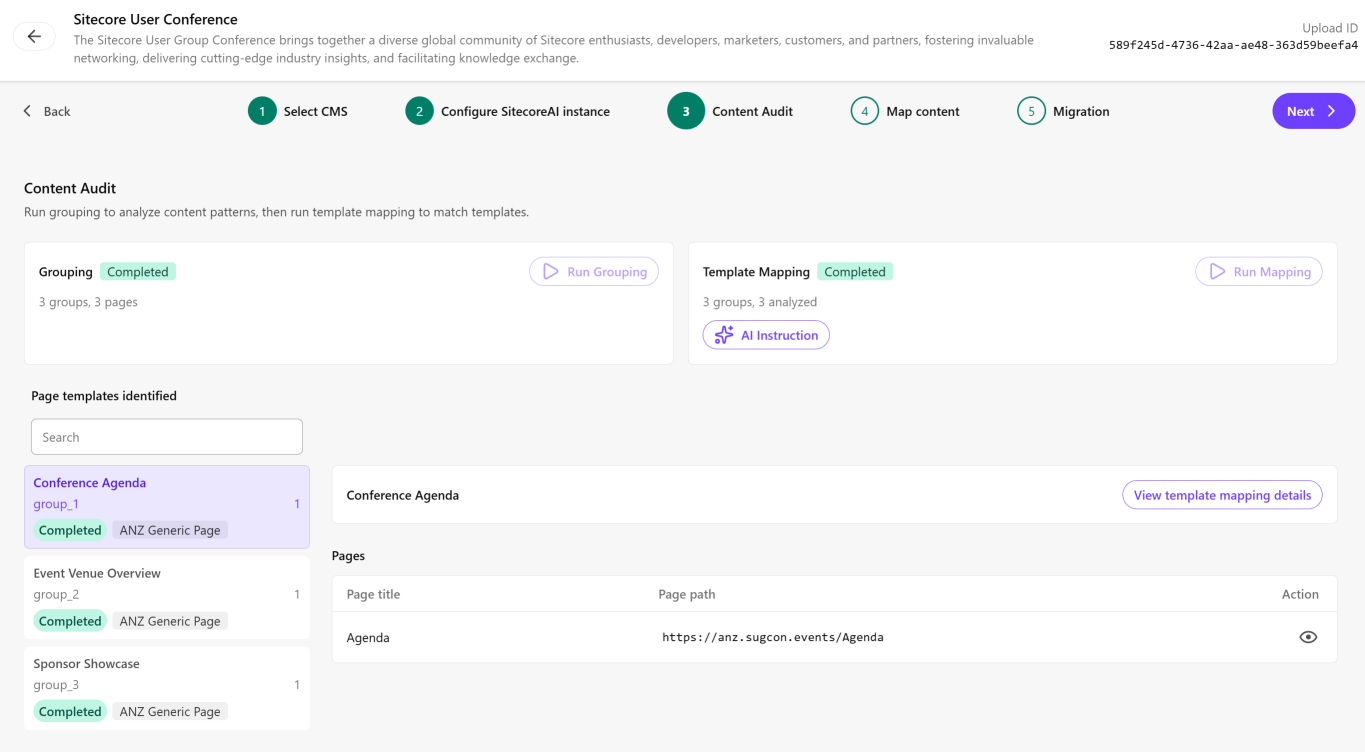Click the sparkle icon in AI Instruction
Screen dimensions: 1365x752
click(724, 335)
